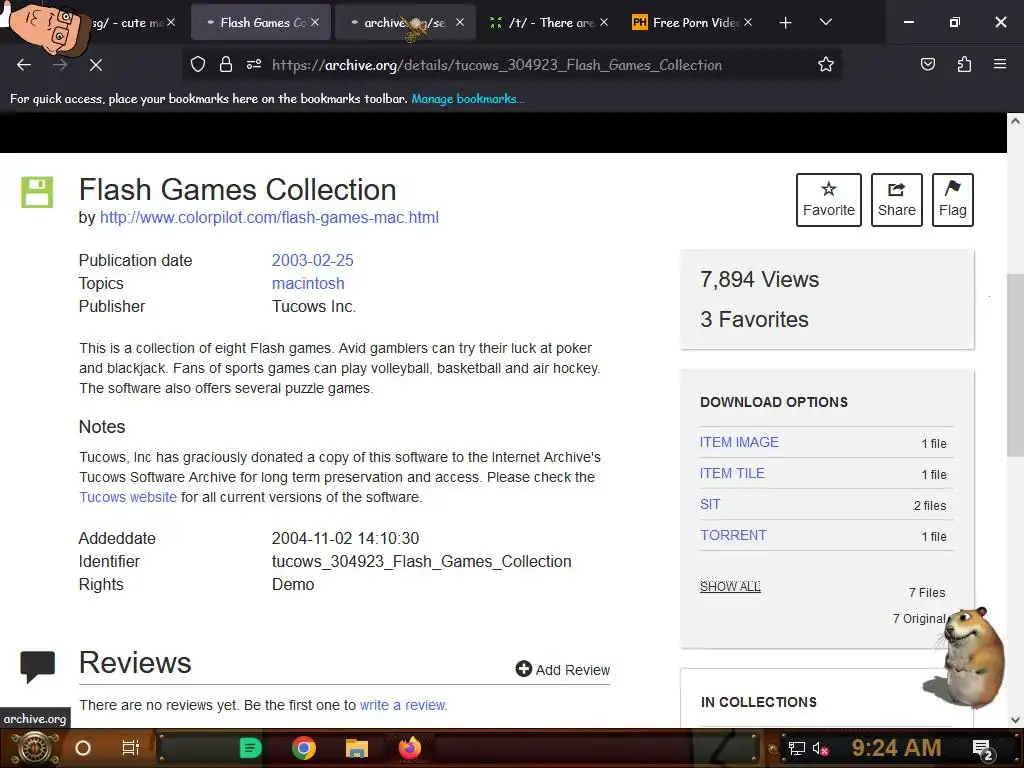
Task: Close the /t/ tab
Action: pyautogui.click(x=604, y=22)
